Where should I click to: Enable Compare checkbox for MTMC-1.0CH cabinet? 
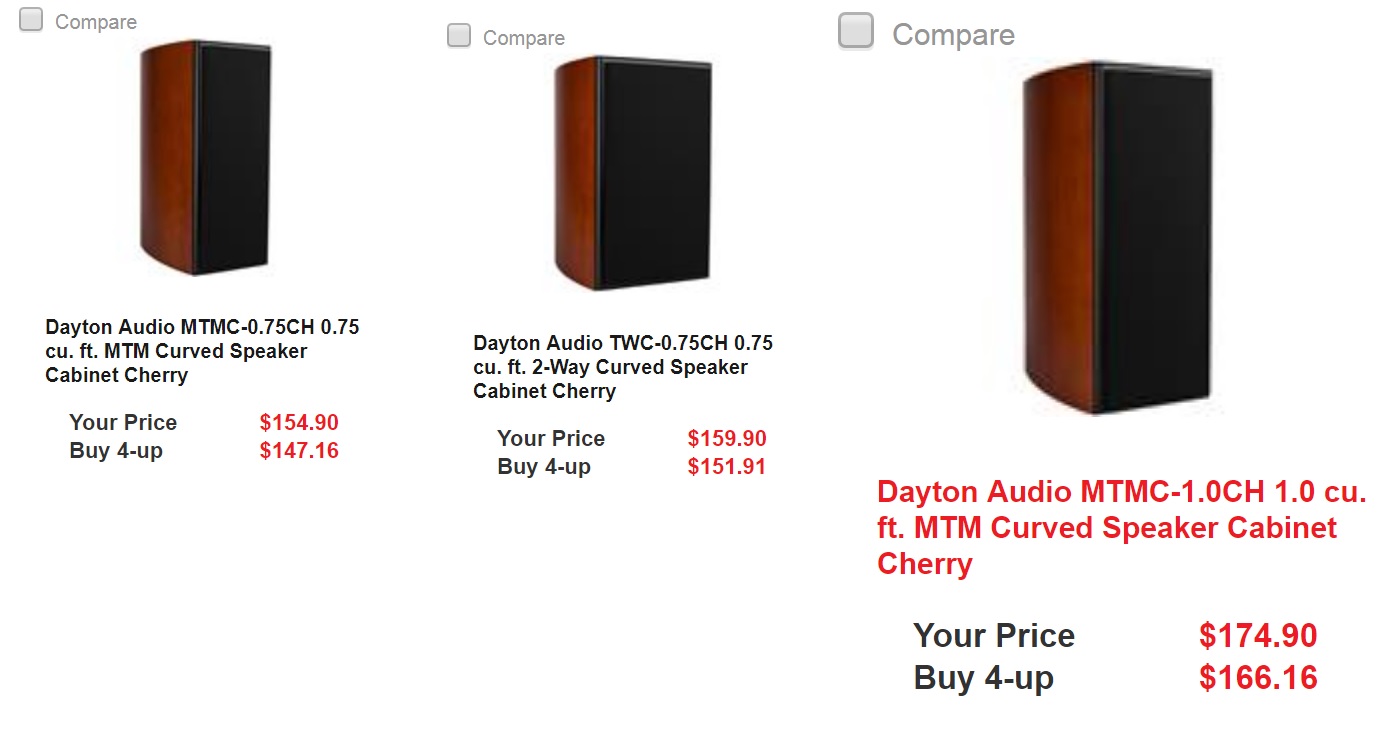856,31
